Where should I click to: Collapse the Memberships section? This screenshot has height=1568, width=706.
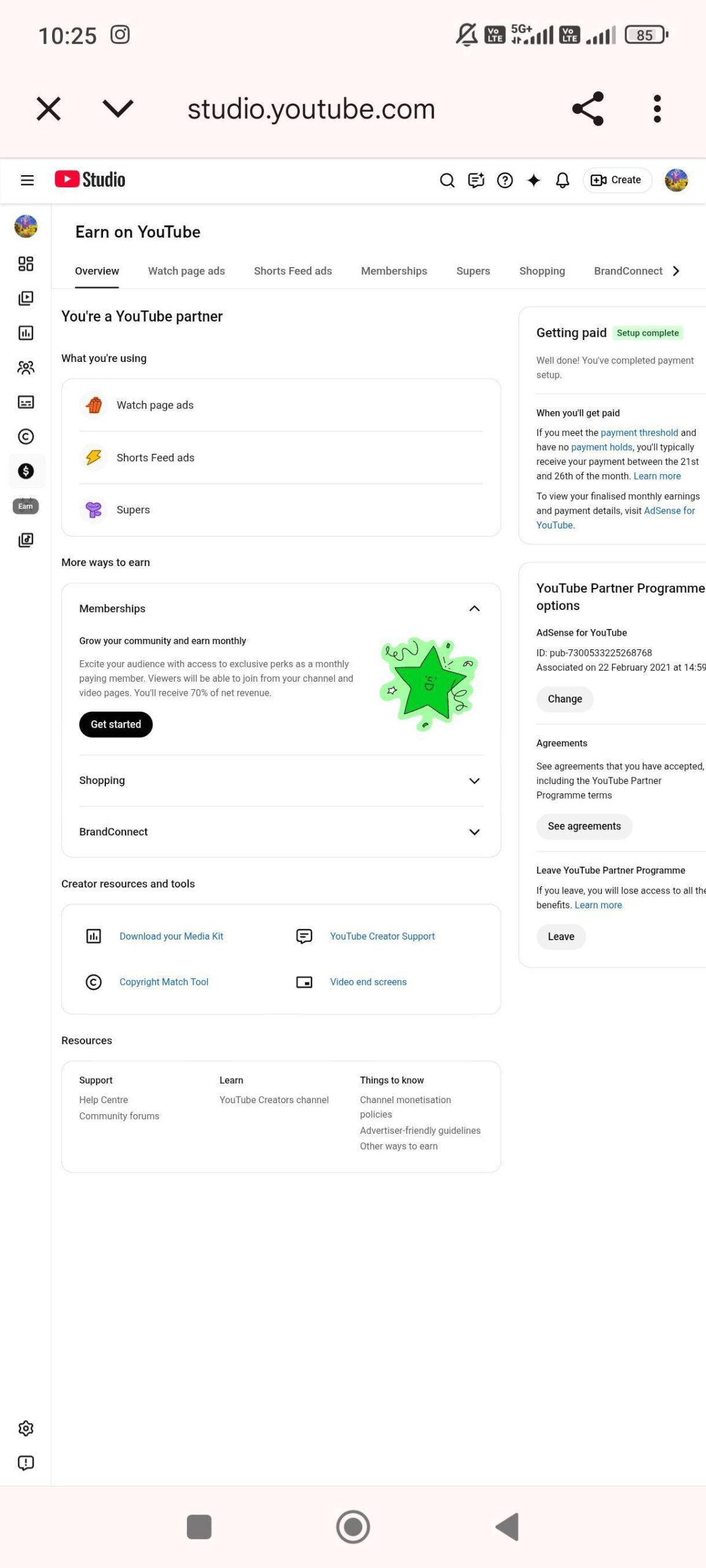click(x=474, y=608)
